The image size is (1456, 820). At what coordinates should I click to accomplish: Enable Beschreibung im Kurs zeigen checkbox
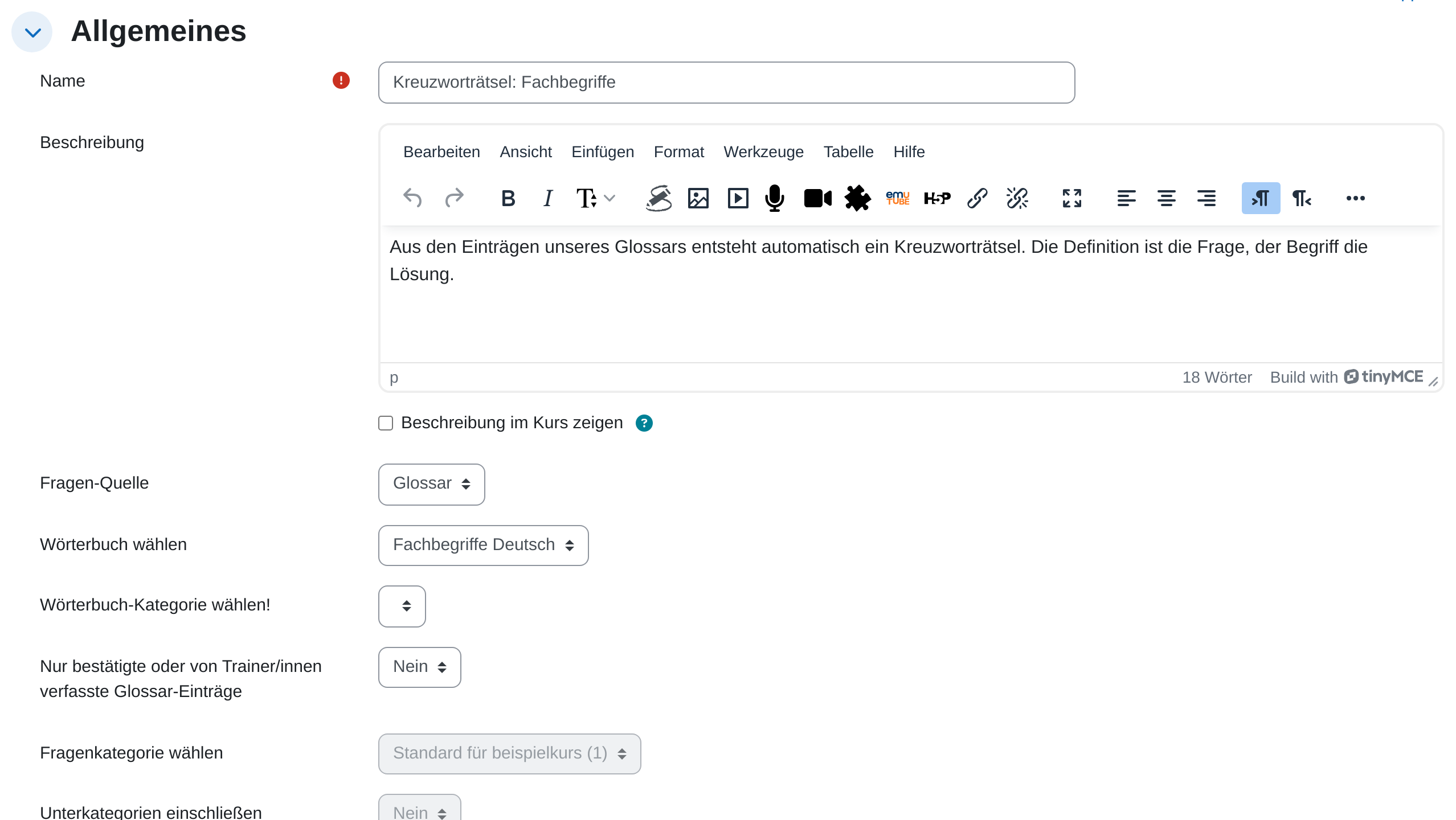point(386,423)
